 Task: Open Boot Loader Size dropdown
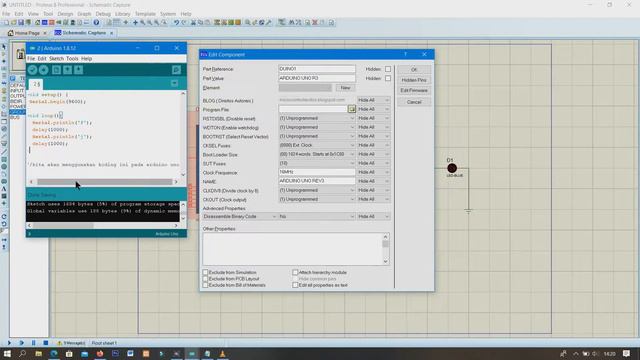(x=317, y=154)
